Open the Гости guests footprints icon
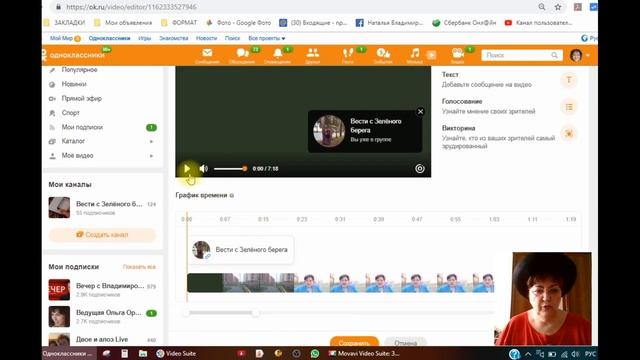Image resolution: width=640 pixels, height=360 pixels. click(348, 56)
